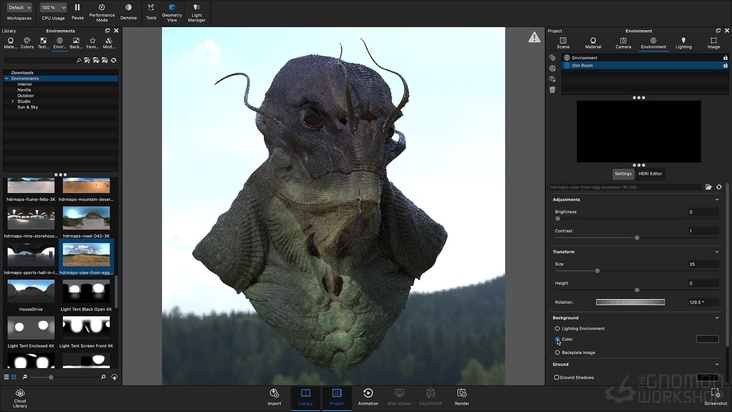The width and height of the screenshot is (732, 412).
Task: Enable Ground Shadows checkbox
Action: pyautogui.click(x=556, y=377)
